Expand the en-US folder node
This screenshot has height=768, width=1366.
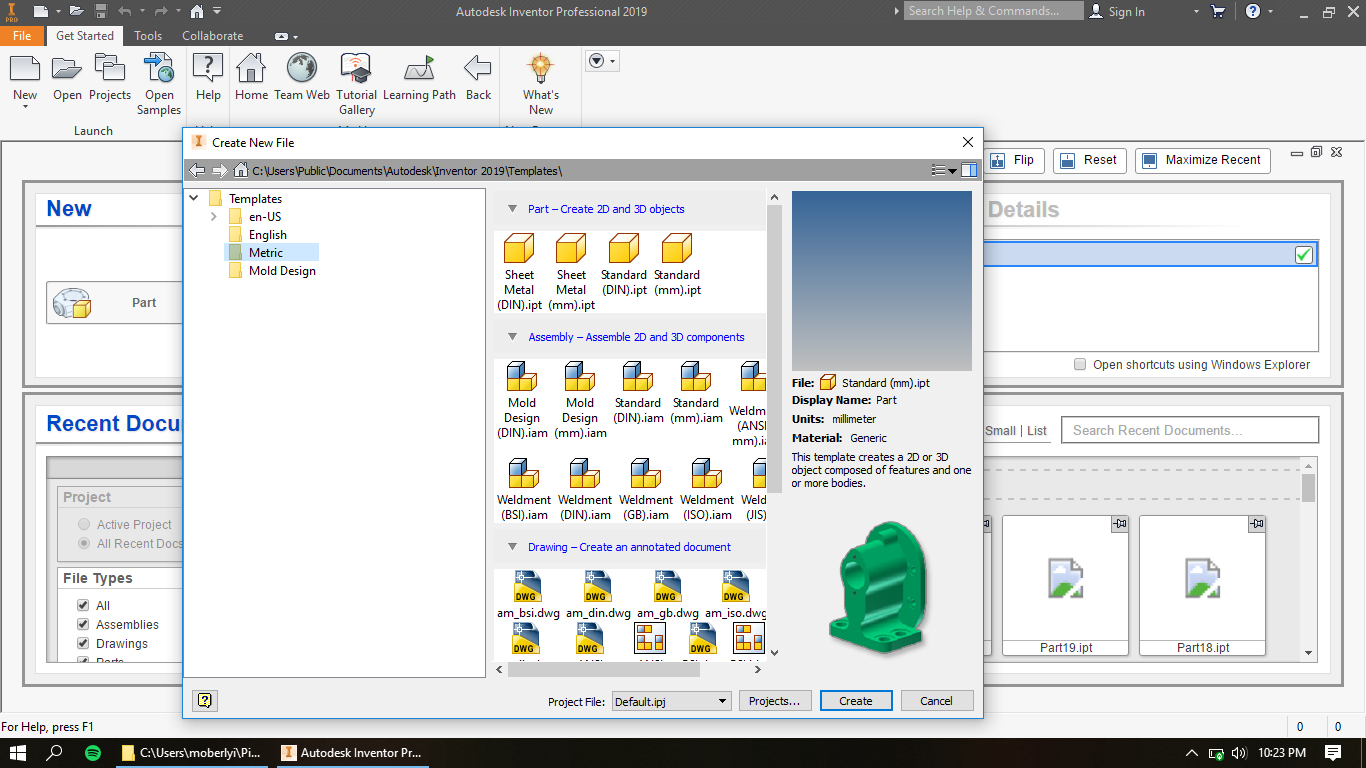click(x=213, y=216)
